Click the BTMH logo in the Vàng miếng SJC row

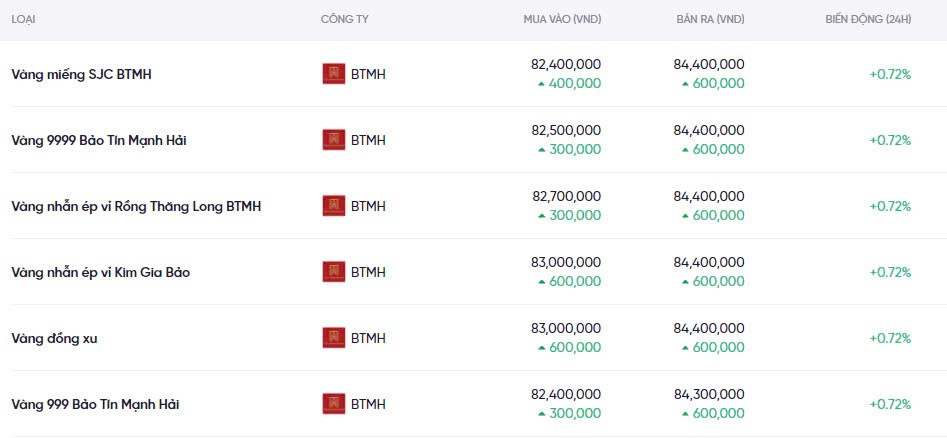tap(334, 74)
